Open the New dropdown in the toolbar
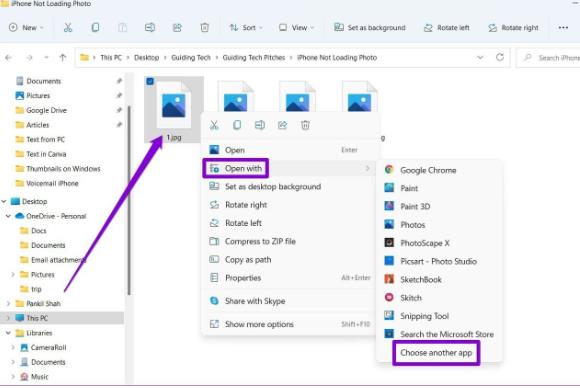This screenshot has width=580, height=388. coord(26,28)
